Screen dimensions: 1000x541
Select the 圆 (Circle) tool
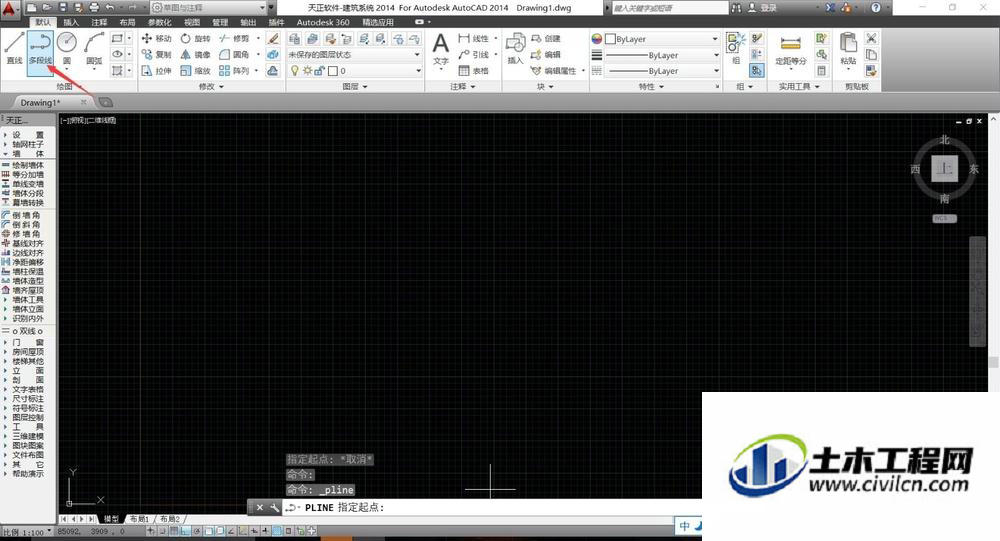(x=67, y=48)
